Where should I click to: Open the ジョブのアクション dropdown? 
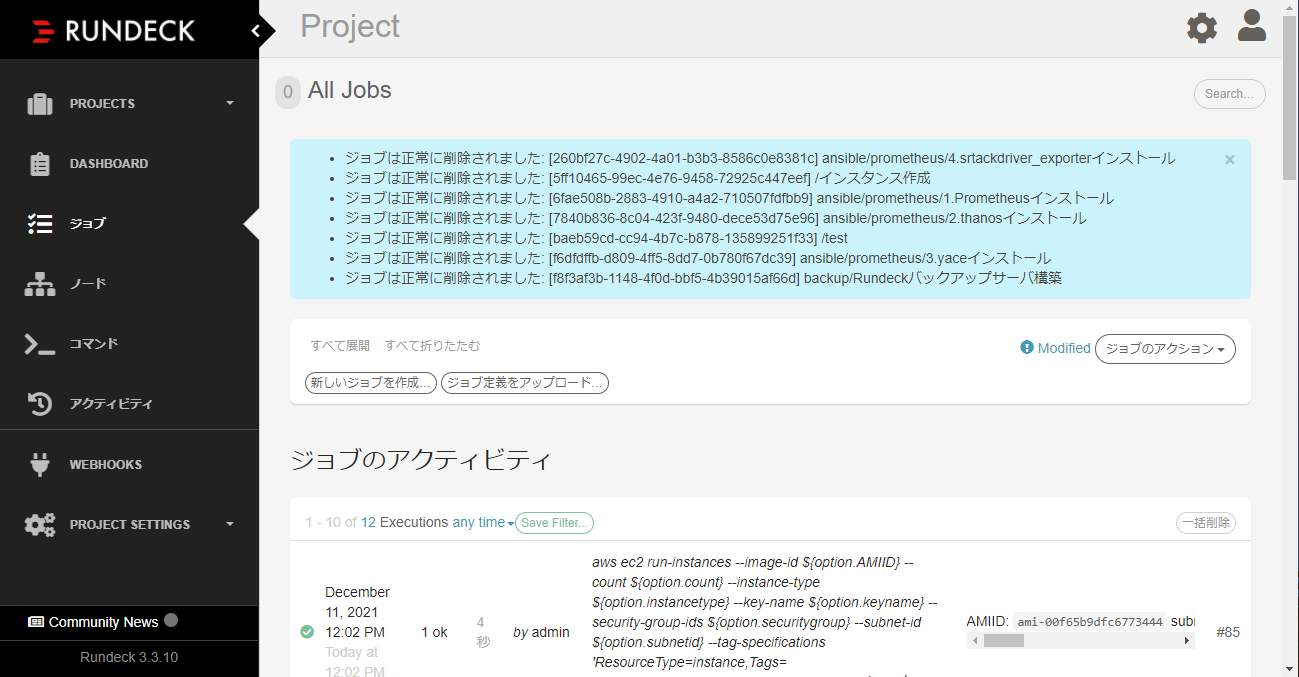click(1165, 349)
